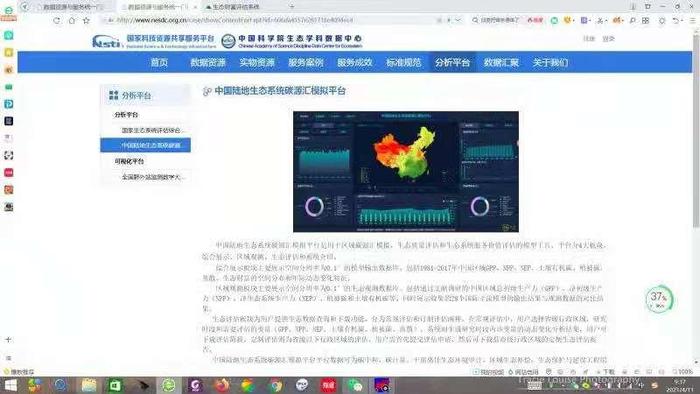Bookmark page with the star icon
The image size is (700, 394).
tap(86, 21)
